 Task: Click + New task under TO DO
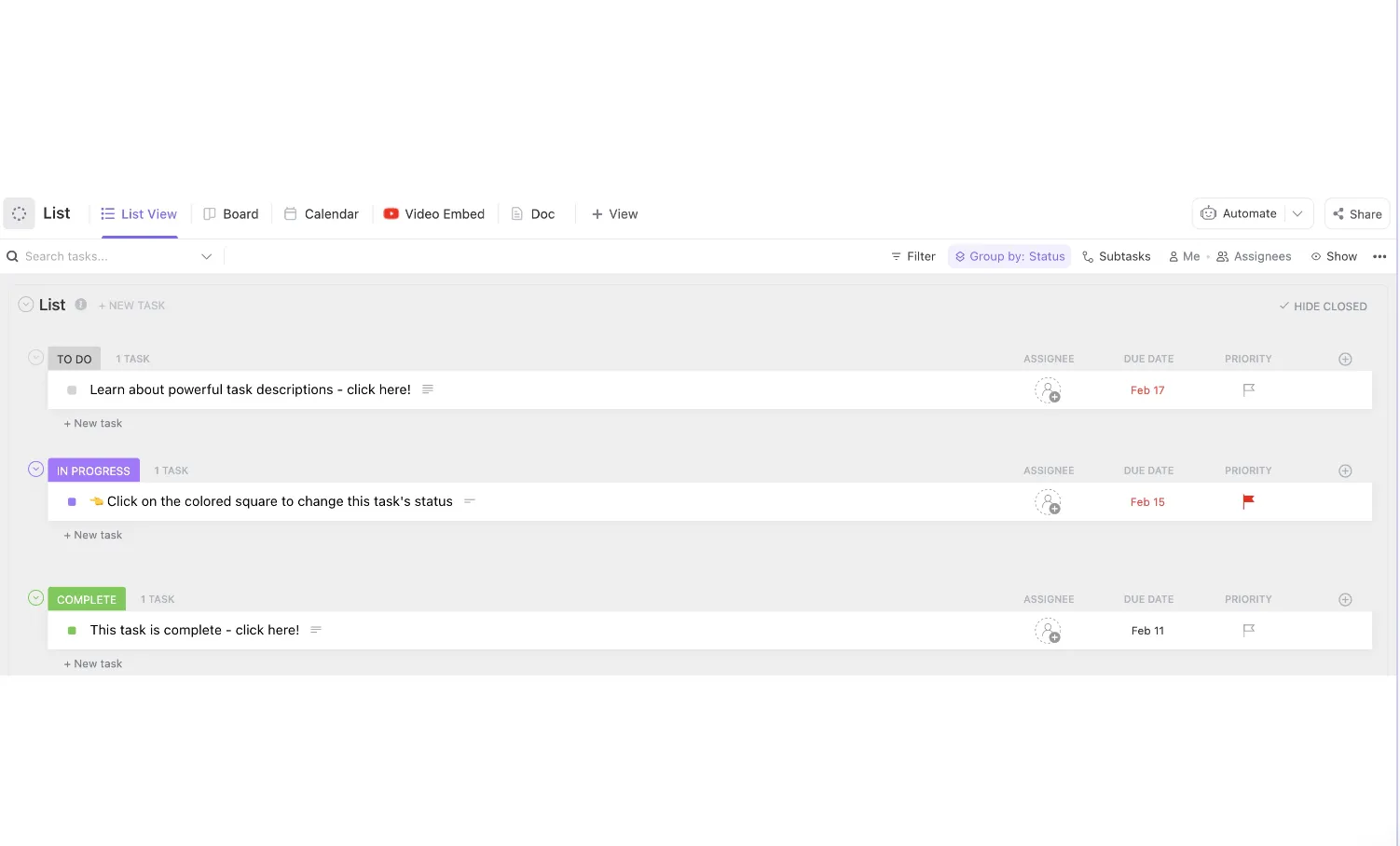92,423
